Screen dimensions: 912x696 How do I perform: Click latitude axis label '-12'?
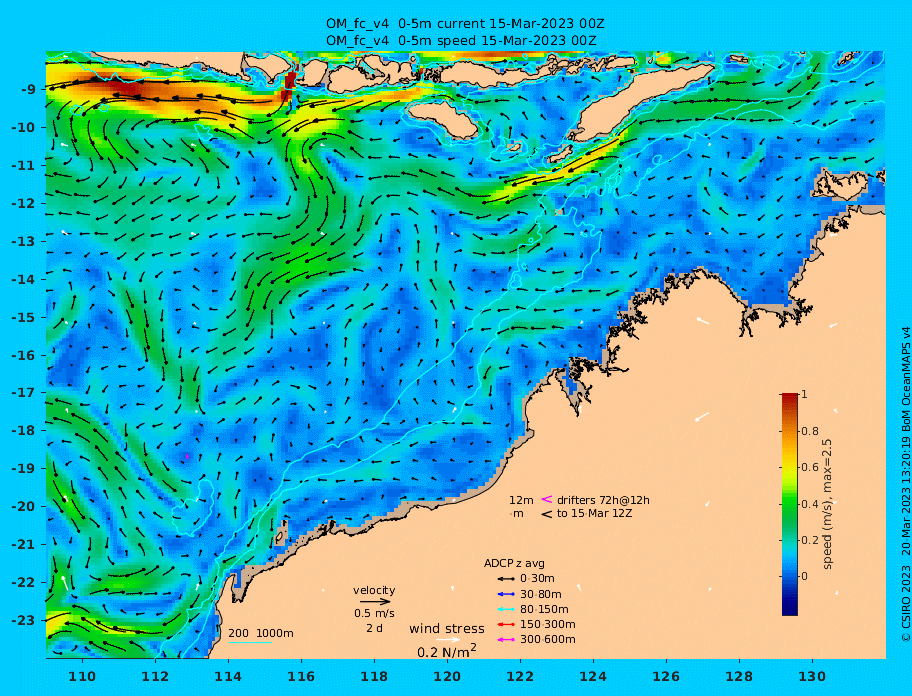pyautogui.click(x=23, y=204)
